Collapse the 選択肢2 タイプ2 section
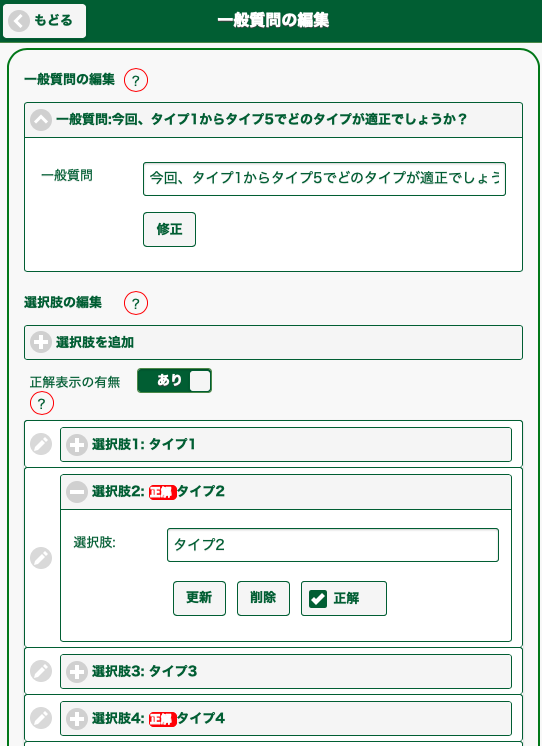This screenshot has height=746, width=542. click(x=286, y=492)
